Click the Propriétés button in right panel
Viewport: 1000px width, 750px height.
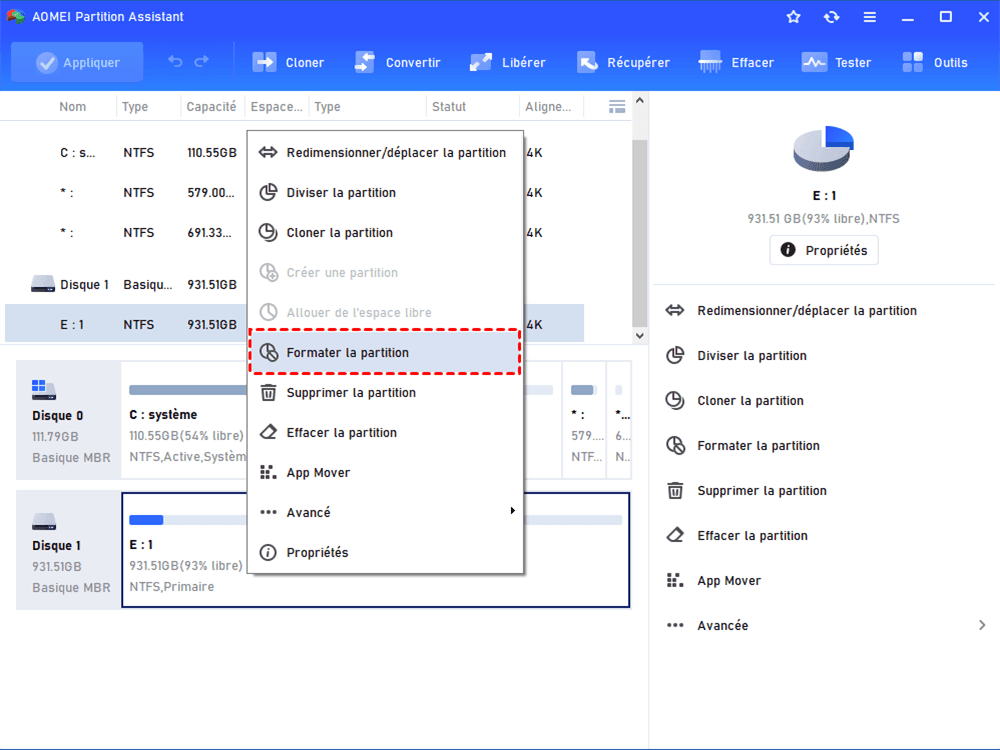823,250
